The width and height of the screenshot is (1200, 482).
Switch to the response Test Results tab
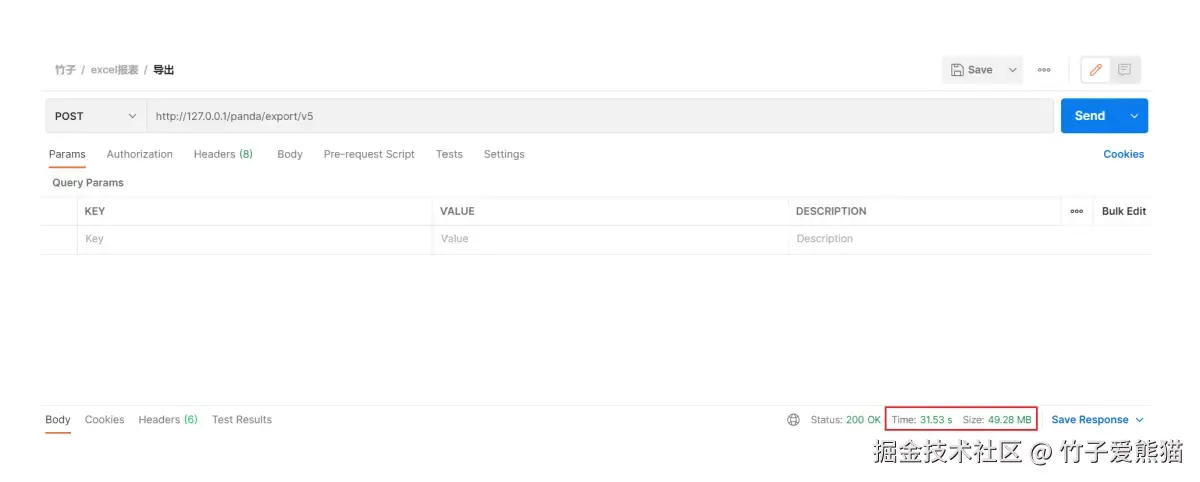point(242,420)
